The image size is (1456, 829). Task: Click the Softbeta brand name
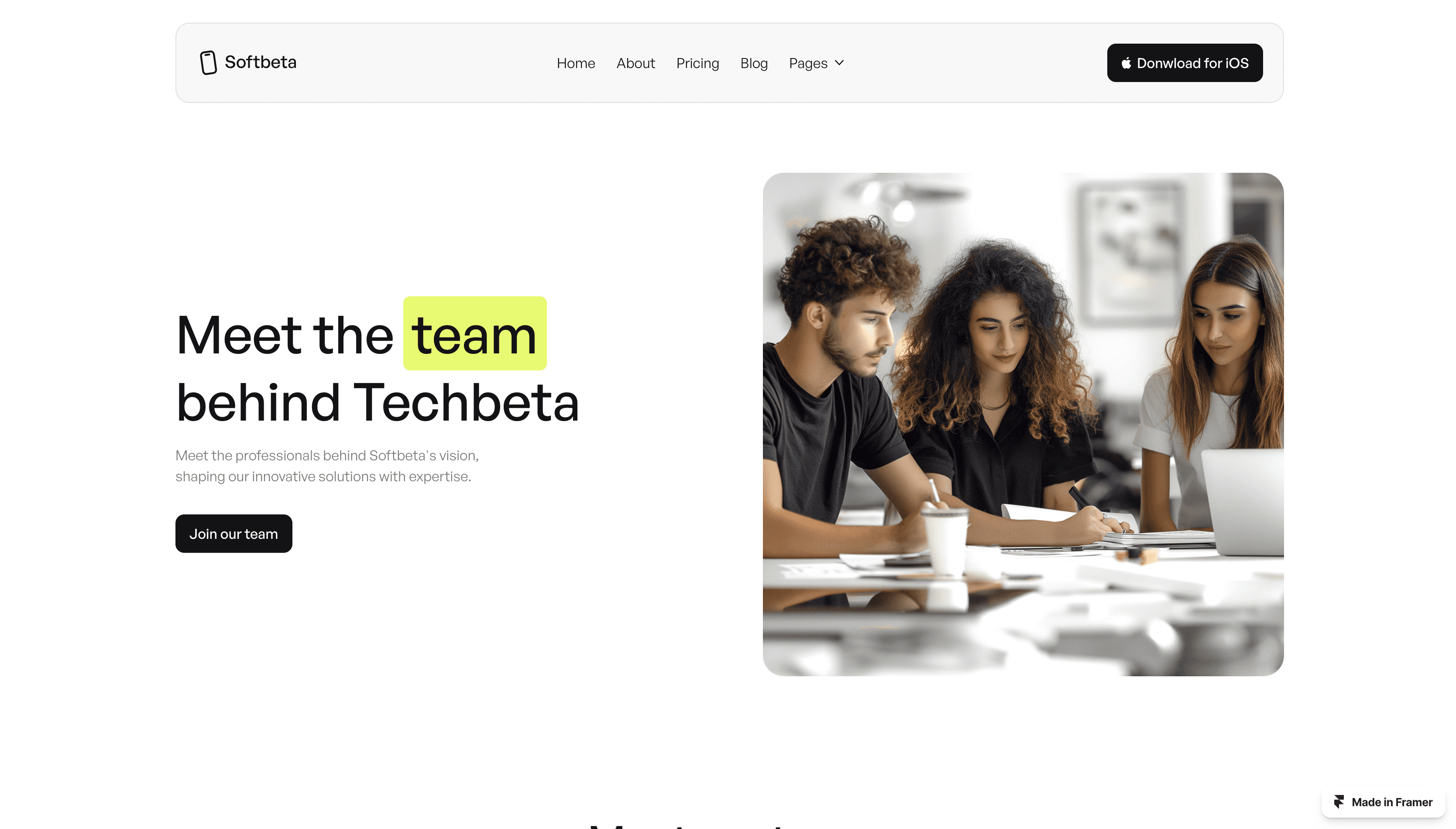(260, 62)
